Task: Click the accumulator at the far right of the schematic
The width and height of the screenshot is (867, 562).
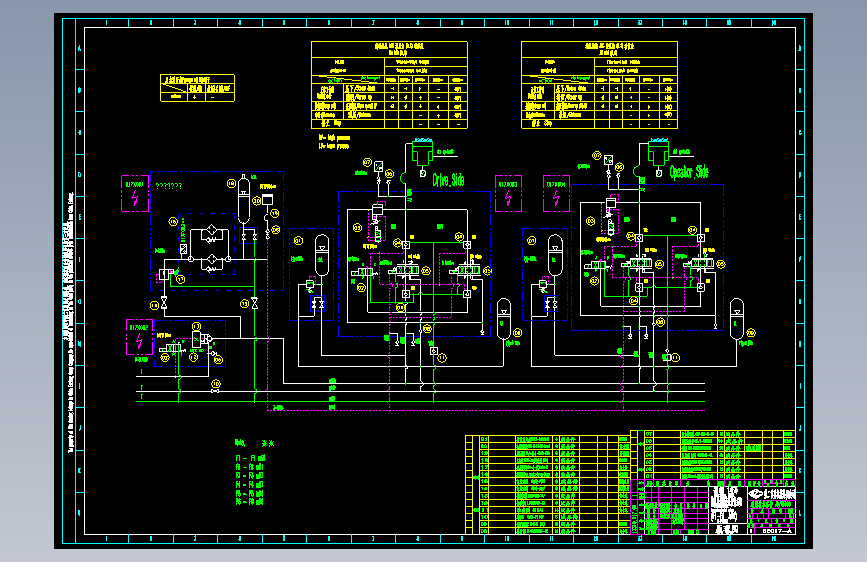Action: [737, 319]
